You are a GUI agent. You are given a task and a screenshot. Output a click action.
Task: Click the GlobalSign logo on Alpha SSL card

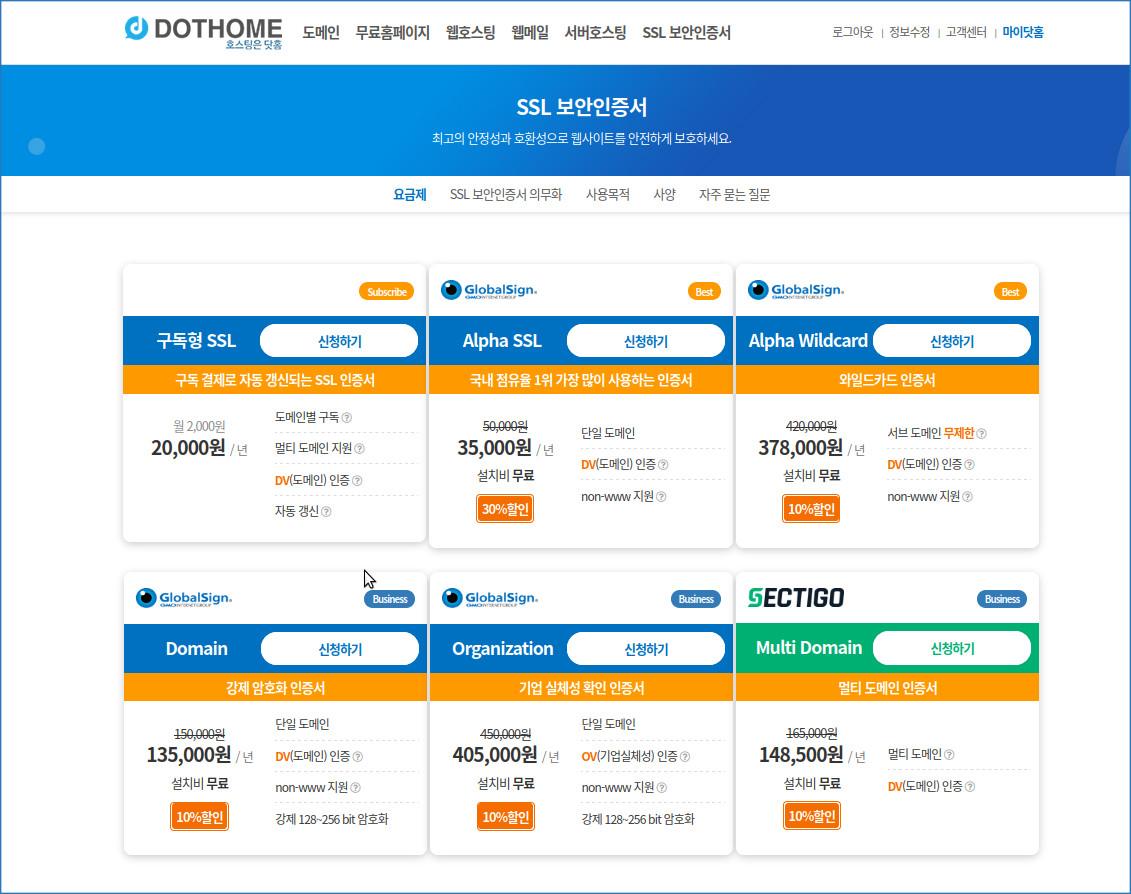coord(489,290)
